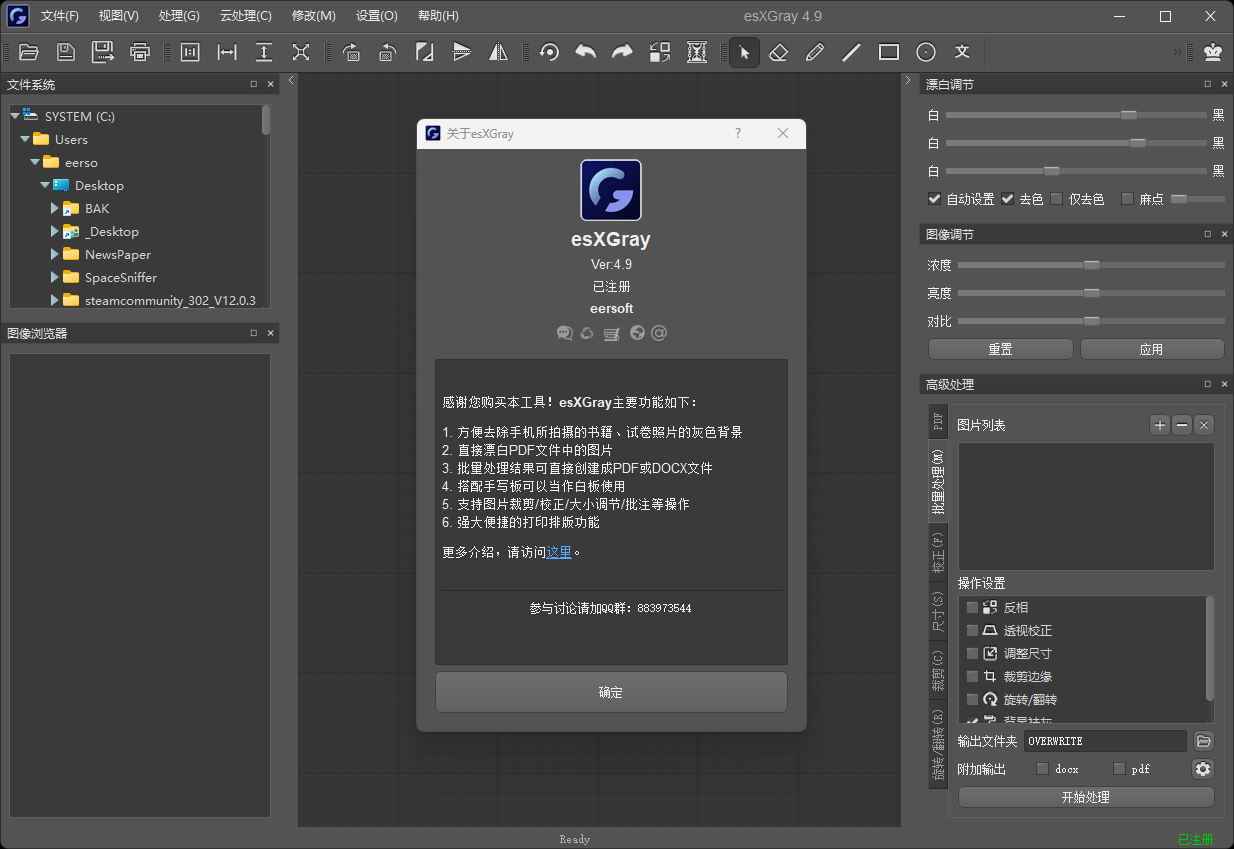Click the 应用 button

click(x=1152, y=349)
